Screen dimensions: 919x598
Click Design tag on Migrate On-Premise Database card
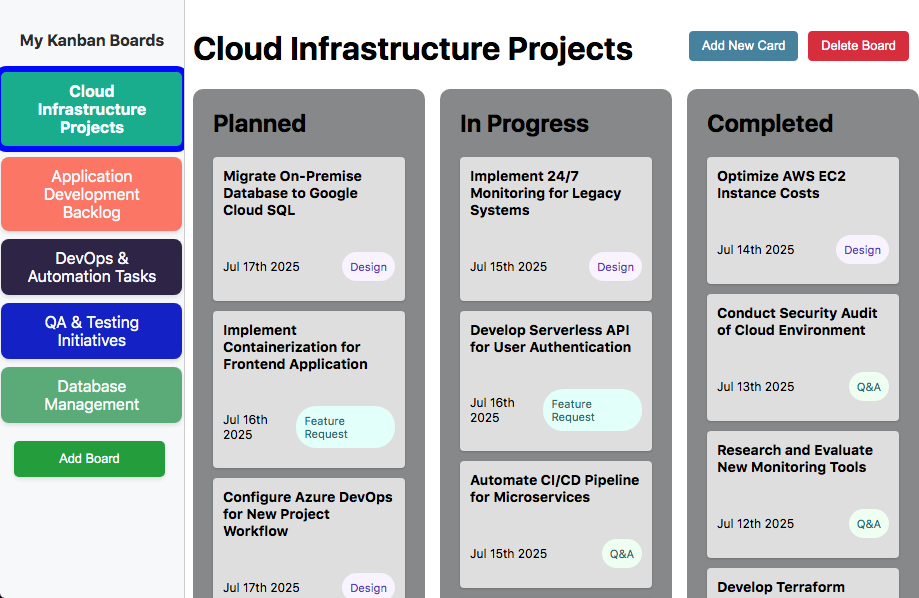[368, 267]
